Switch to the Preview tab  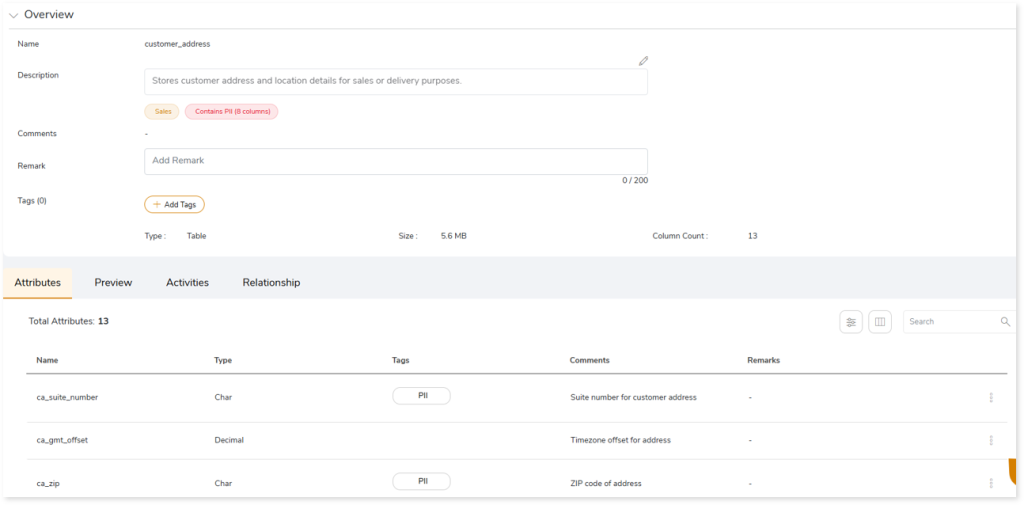tap(113, 283)
